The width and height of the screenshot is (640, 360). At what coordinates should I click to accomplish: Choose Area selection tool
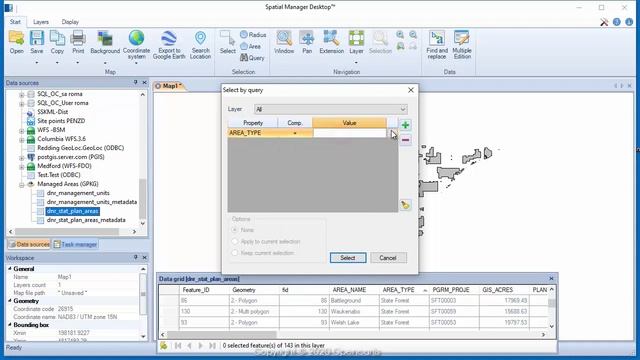[251, 47]
